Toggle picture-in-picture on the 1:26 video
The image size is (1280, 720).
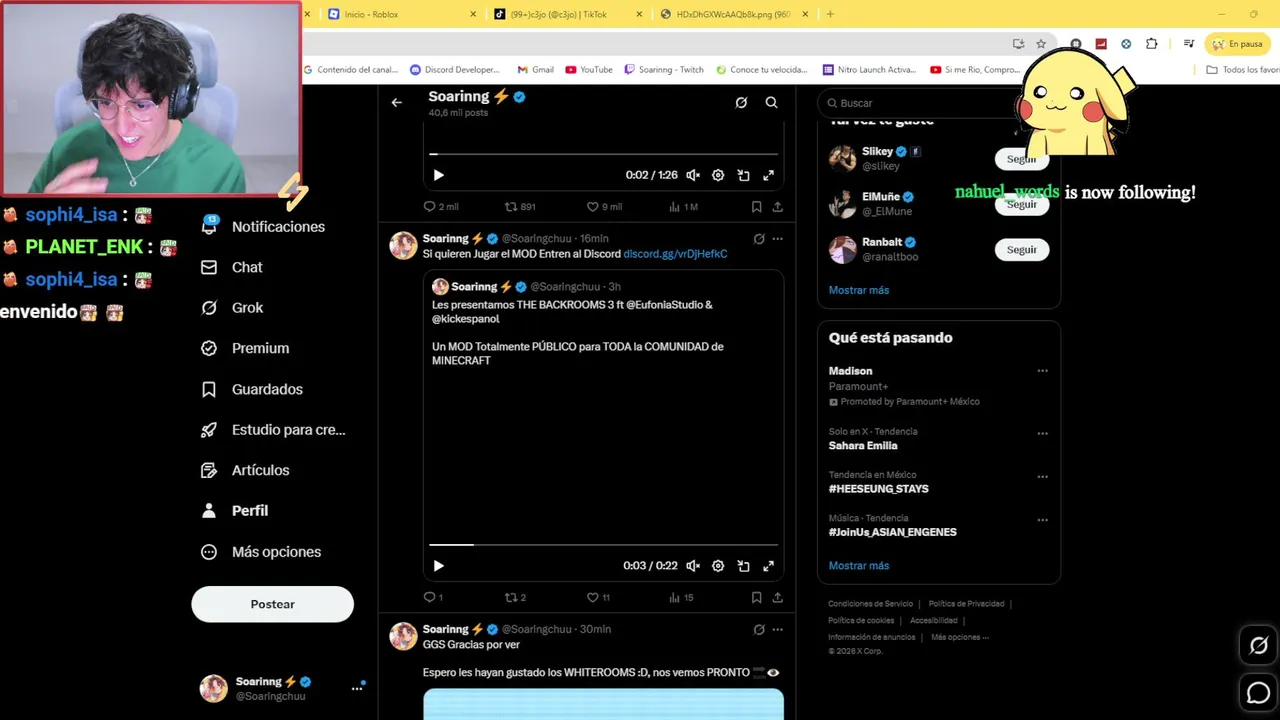click(743, 175)
